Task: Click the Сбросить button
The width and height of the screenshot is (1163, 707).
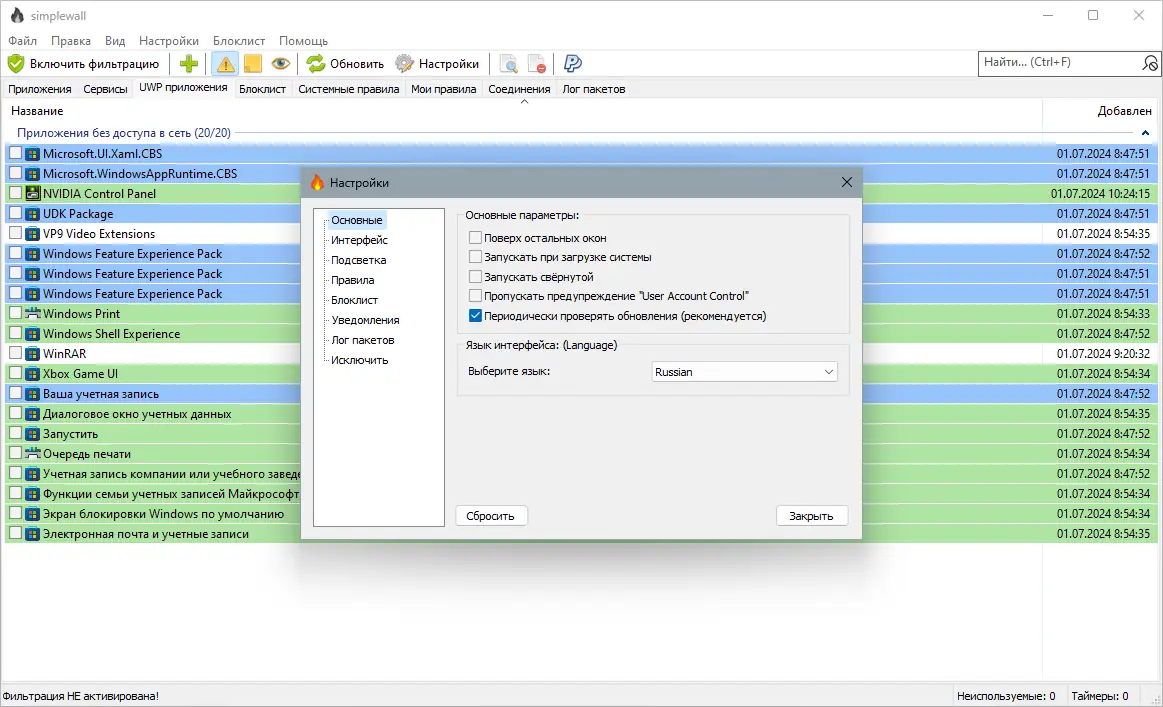Action: point(490,516)
